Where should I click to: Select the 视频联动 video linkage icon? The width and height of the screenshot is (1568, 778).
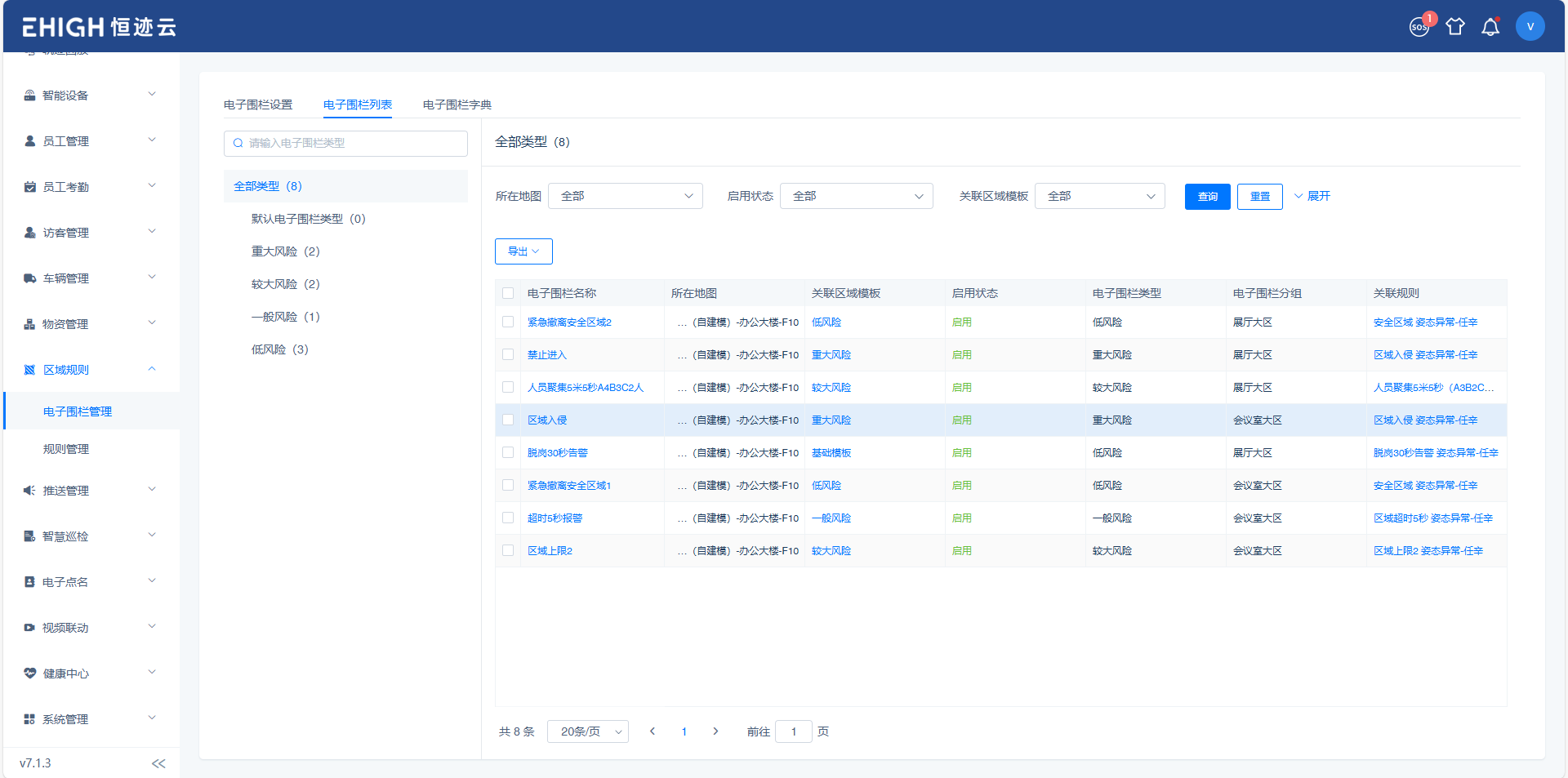pos(29,627)
